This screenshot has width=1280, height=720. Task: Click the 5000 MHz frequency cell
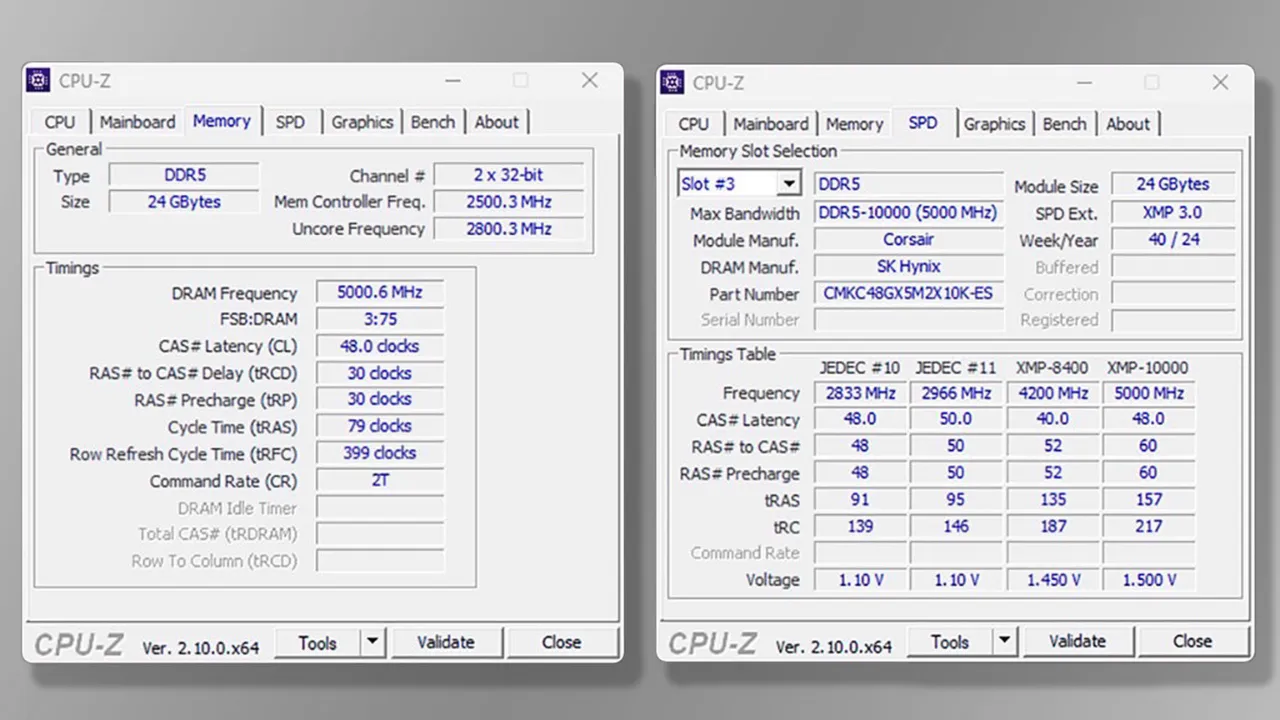point(1149,393)
